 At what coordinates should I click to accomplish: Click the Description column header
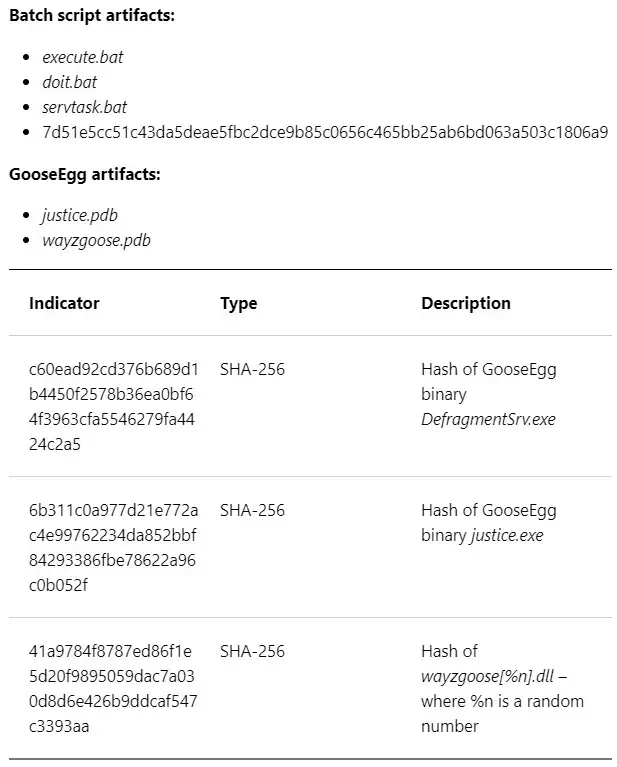pyautogui.click(x=466, y=303)
